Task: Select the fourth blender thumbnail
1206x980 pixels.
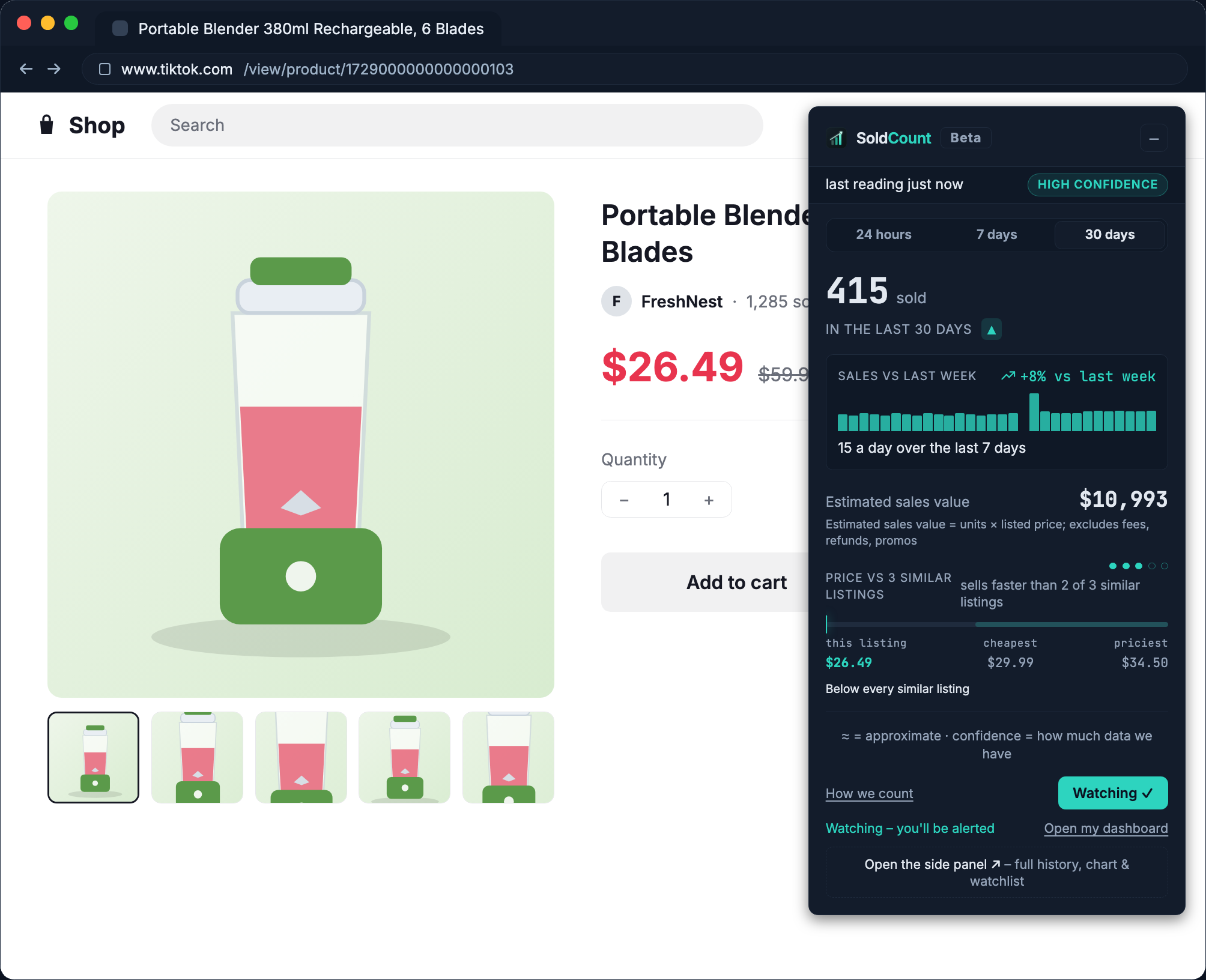Action: coord(404,757)
